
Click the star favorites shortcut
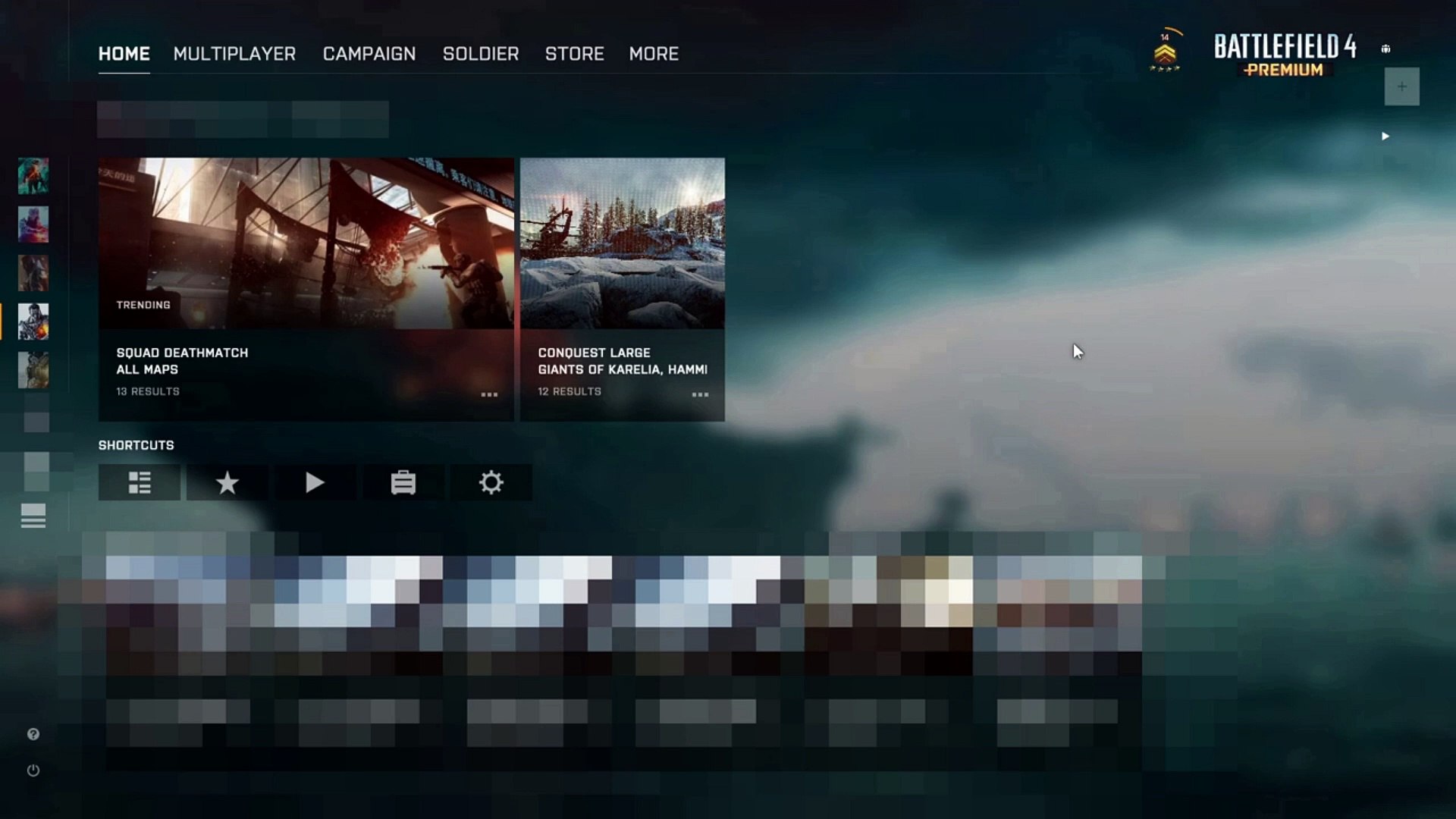click(x=227, y=482)
